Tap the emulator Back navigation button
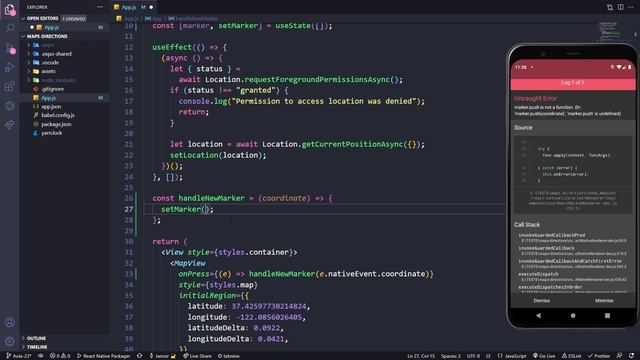Image resolution: width=640 pixels, height=360 pixels. click(538, 316)
